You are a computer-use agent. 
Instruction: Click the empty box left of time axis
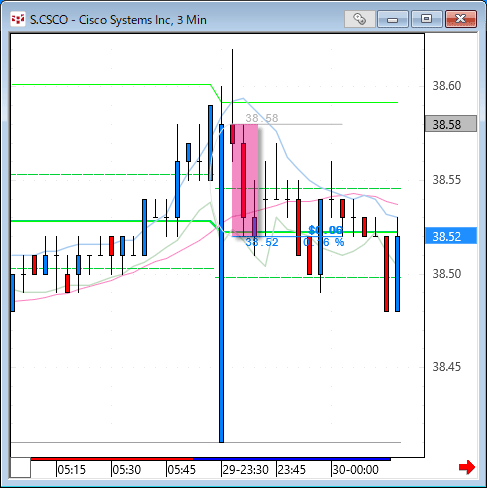20,468
